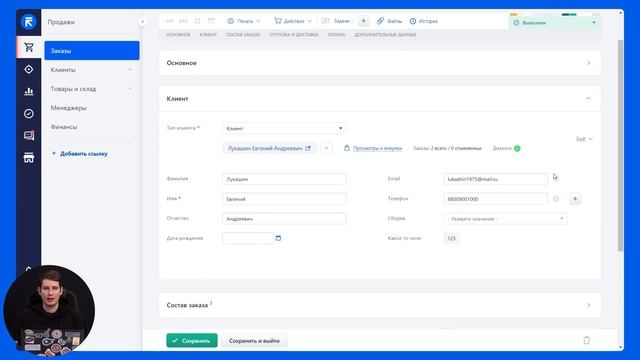Remove the selected customer with x button

[326, 148]
